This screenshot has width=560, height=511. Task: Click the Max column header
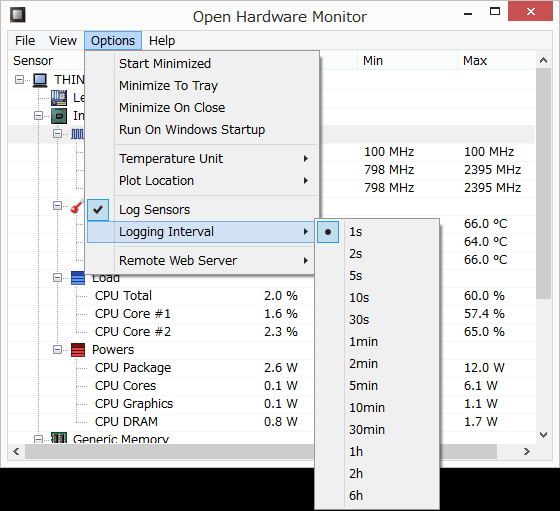point(496,61)
